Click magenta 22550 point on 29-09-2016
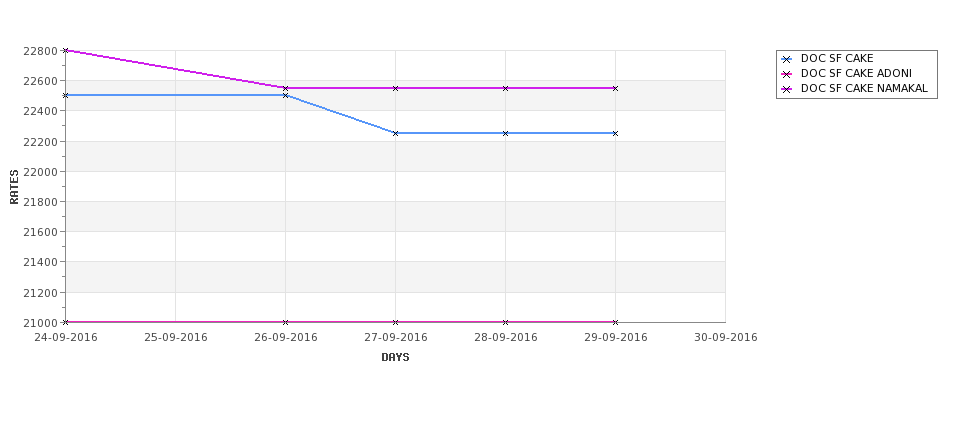 pyautogui.click(x=616, y=88)
